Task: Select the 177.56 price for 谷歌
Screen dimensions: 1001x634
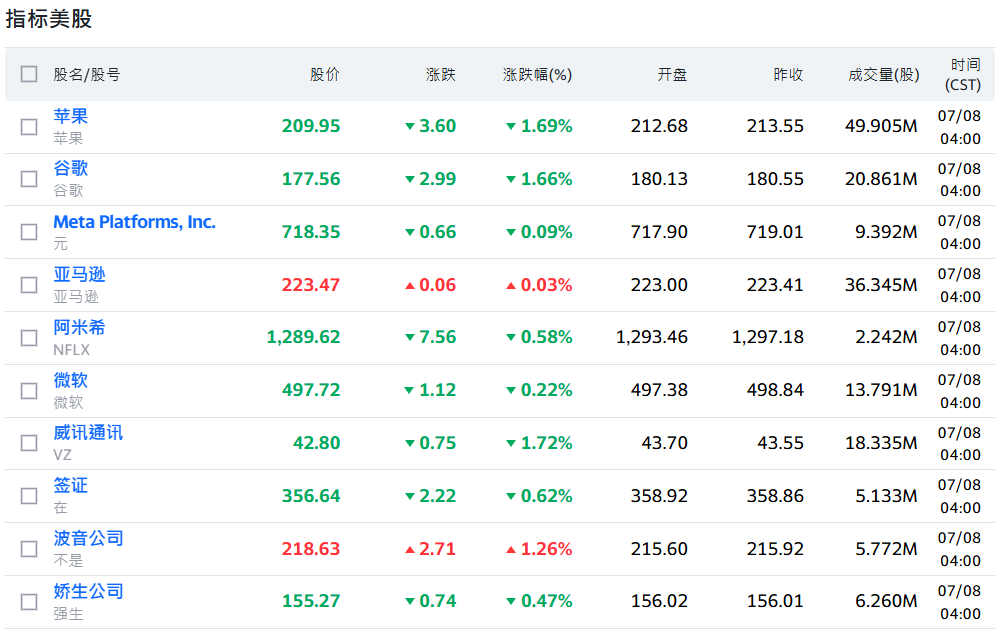Action: click(x=311, y=179)
